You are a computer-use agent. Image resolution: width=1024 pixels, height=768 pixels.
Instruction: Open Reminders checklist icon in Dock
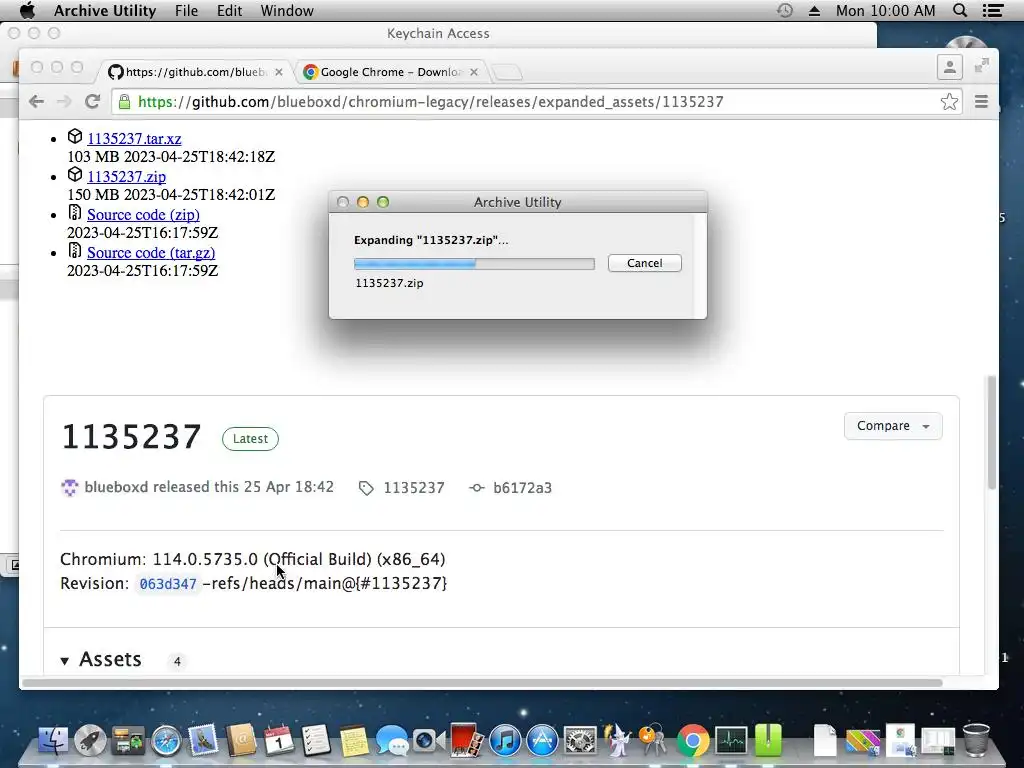tap(316, 741)
